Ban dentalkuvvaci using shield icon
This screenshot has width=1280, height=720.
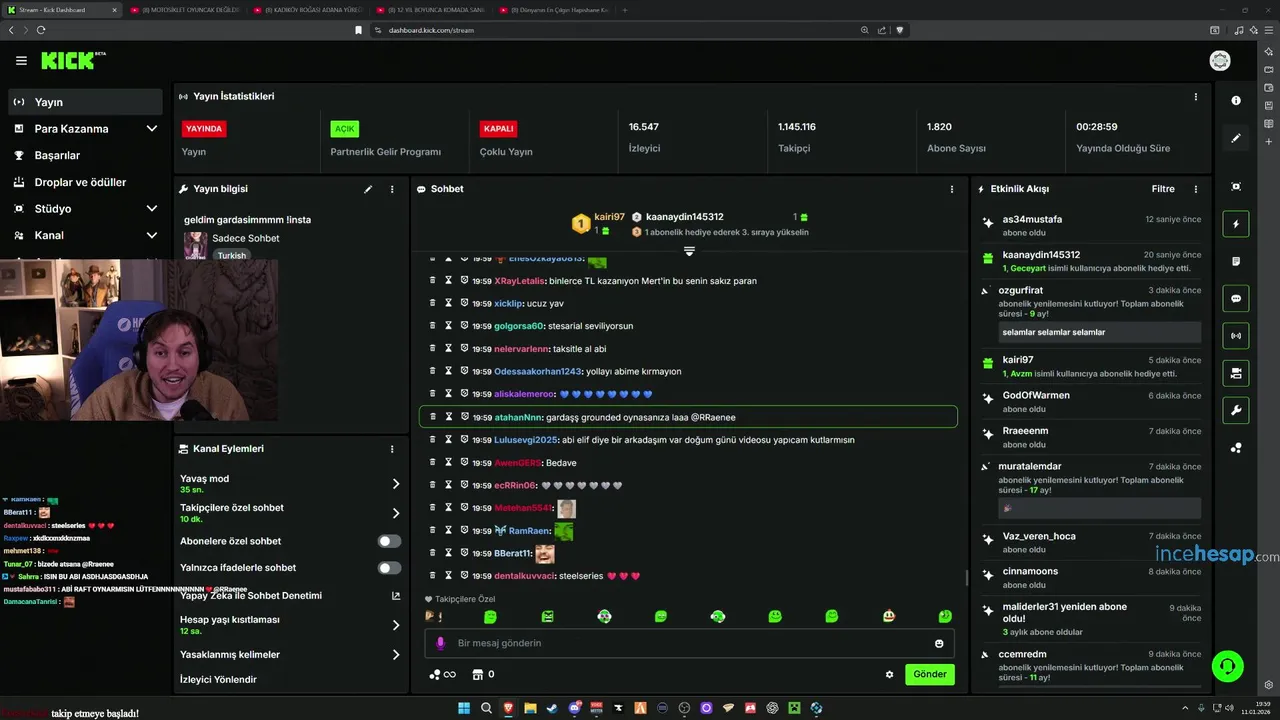tap(464, 576)
